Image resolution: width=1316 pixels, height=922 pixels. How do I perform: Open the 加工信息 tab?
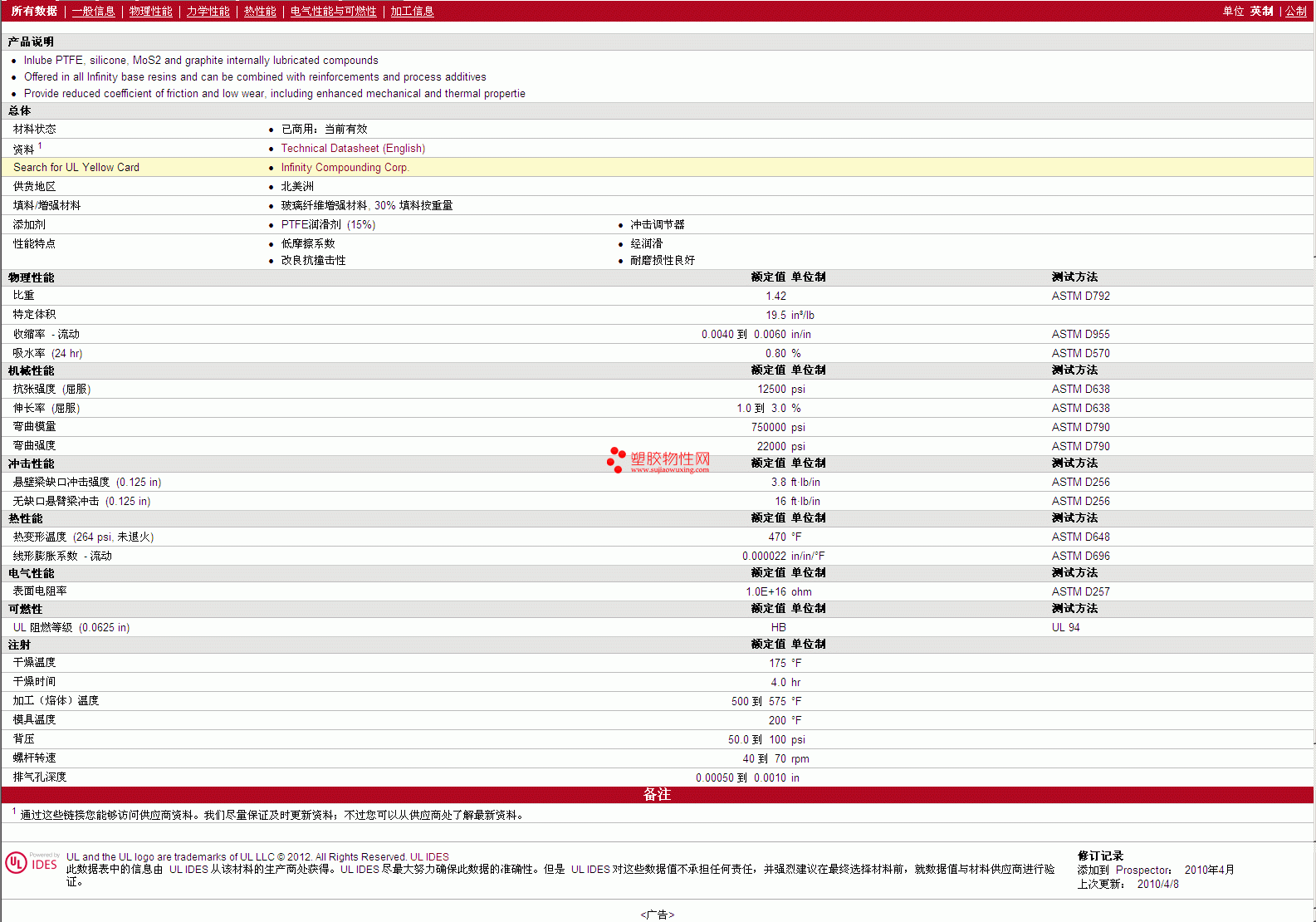point(413,12)
